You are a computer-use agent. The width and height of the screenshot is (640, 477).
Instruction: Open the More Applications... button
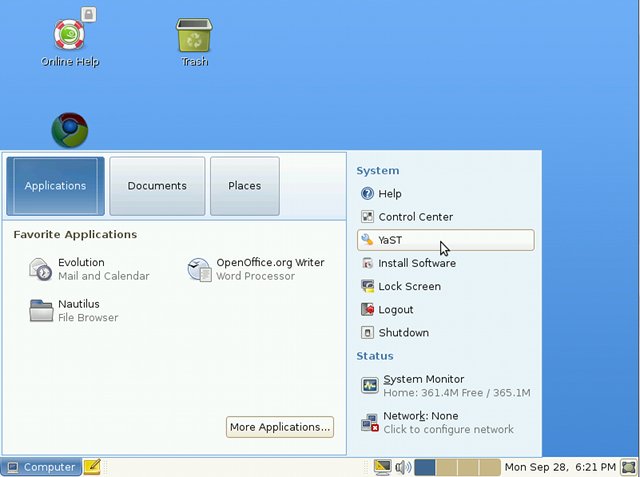point(280,427)
